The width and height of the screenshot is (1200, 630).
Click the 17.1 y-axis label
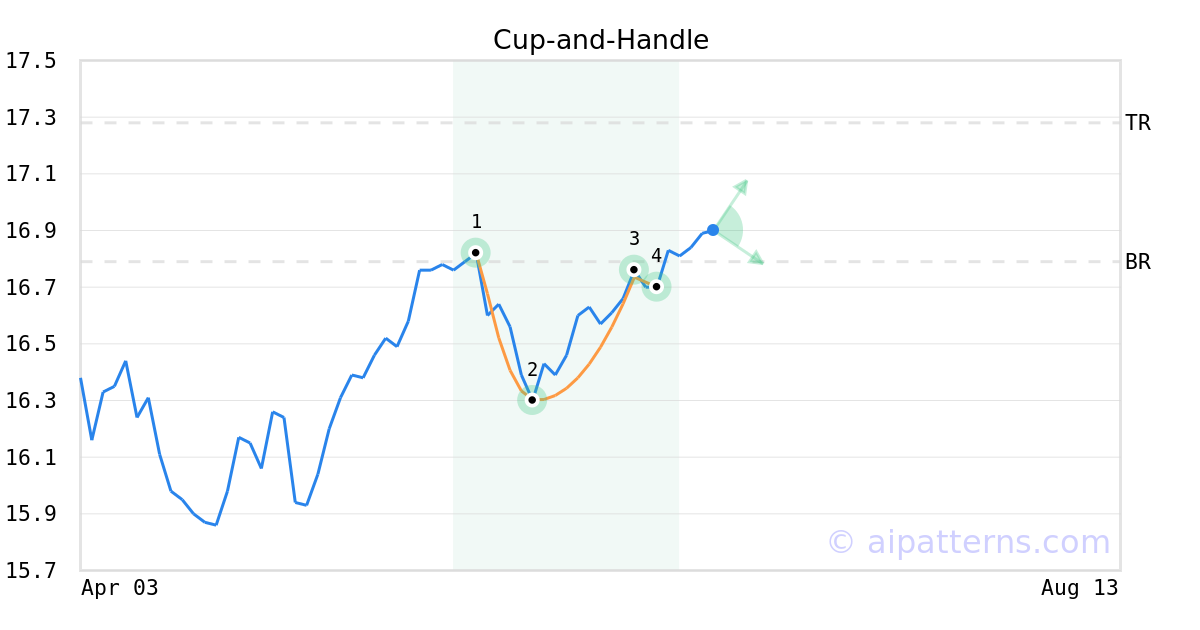[31, 174]
